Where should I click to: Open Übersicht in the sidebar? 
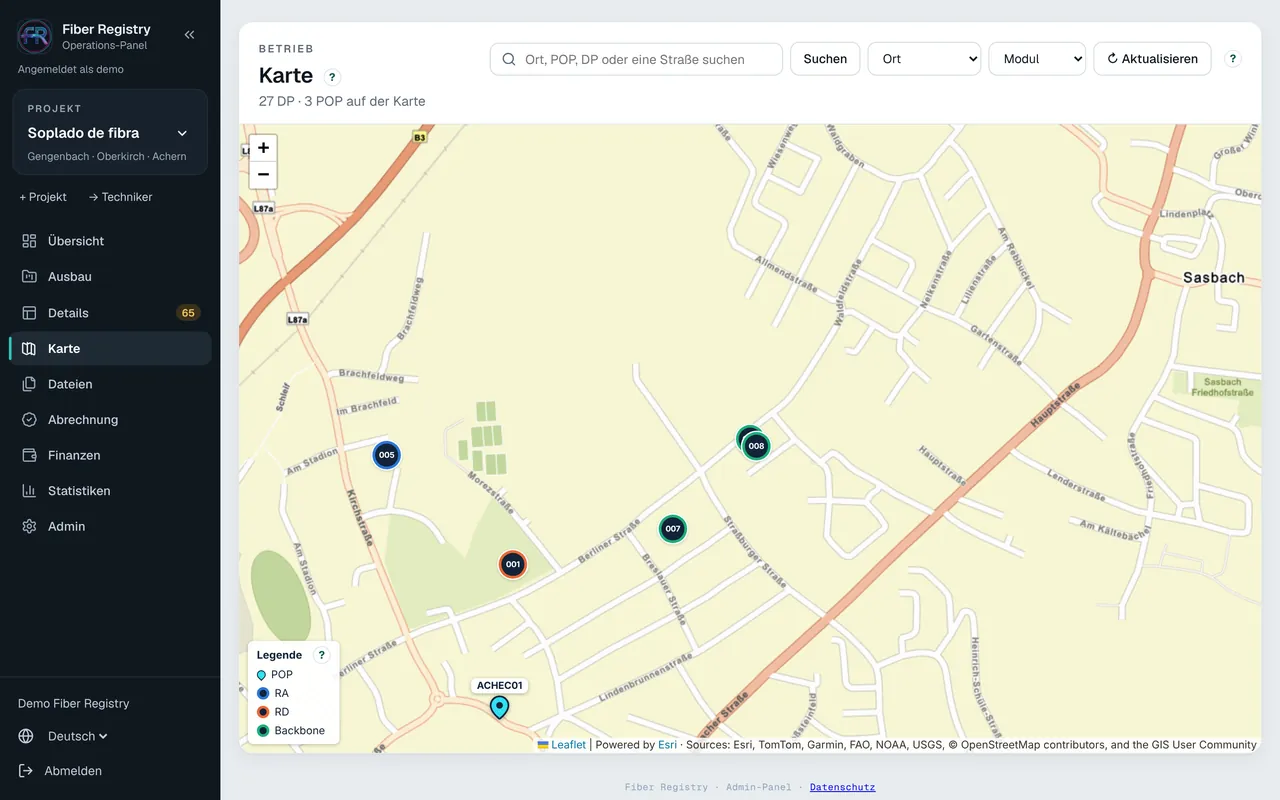pos(110,241)
